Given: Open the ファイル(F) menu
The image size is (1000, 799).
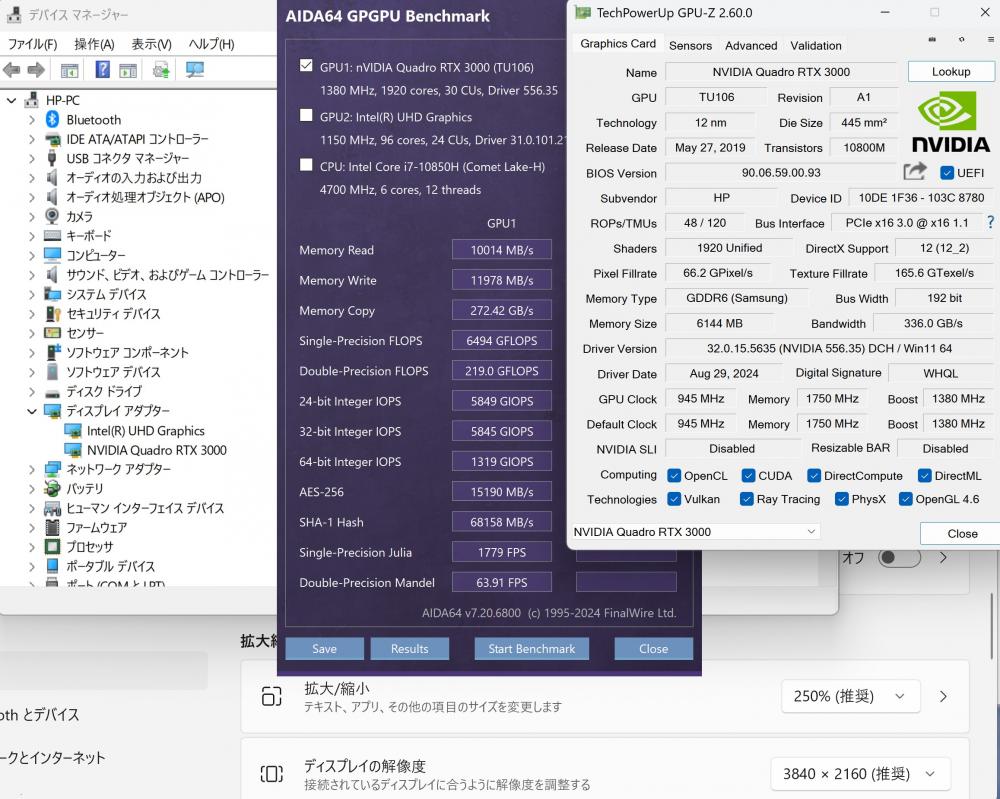Looking at the screenshot, I should tap(32, 44).
